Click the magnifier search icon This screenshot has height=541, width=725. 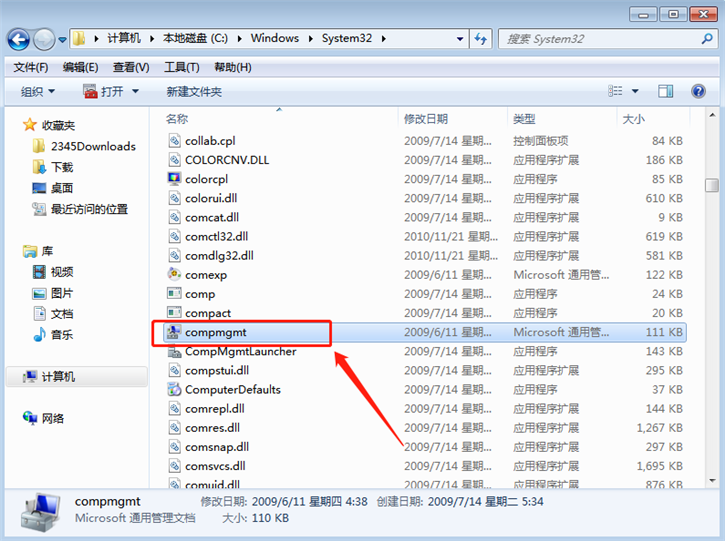click(707, 39)
